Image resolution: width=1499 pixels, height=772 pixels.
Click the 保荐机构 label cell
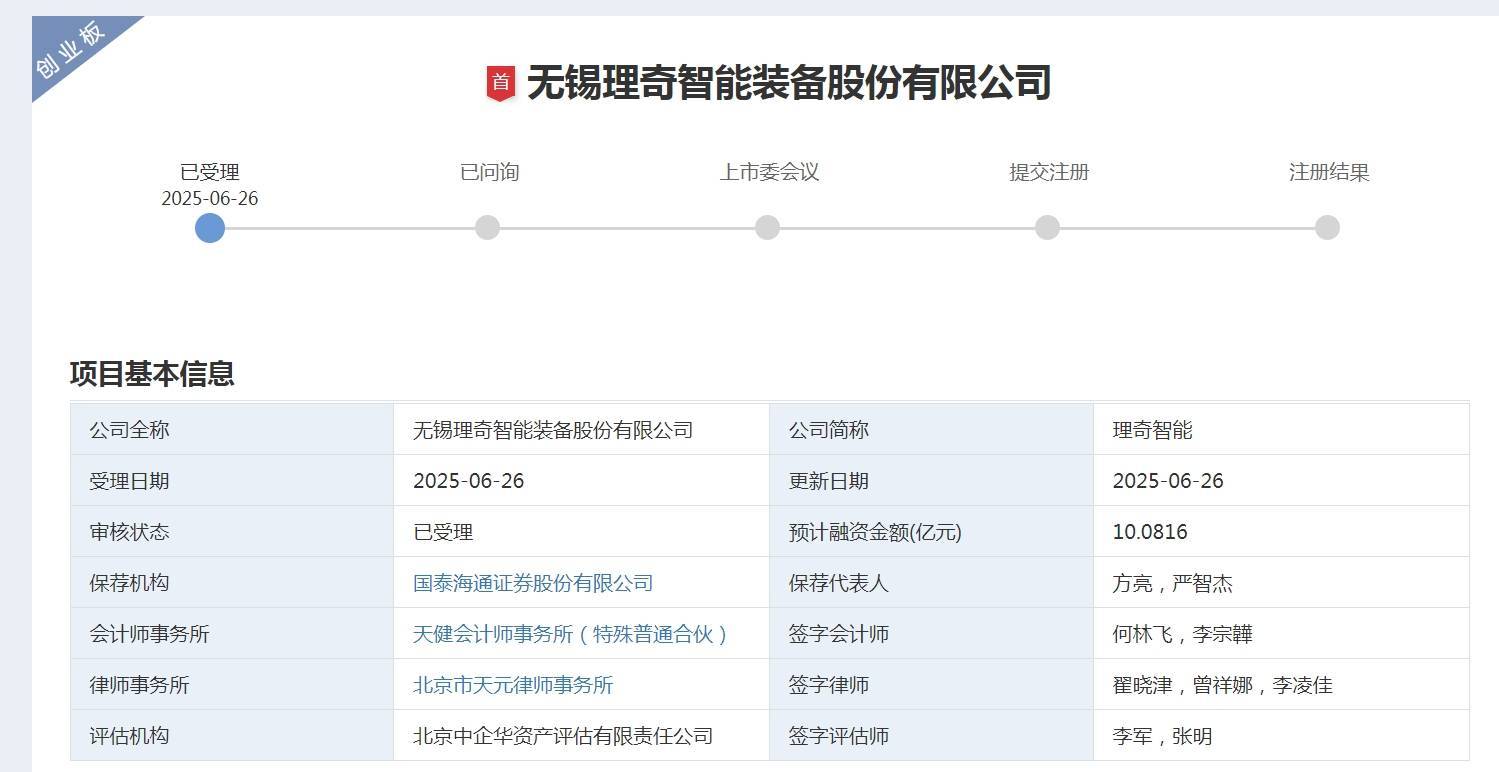(x=232, y=583)
